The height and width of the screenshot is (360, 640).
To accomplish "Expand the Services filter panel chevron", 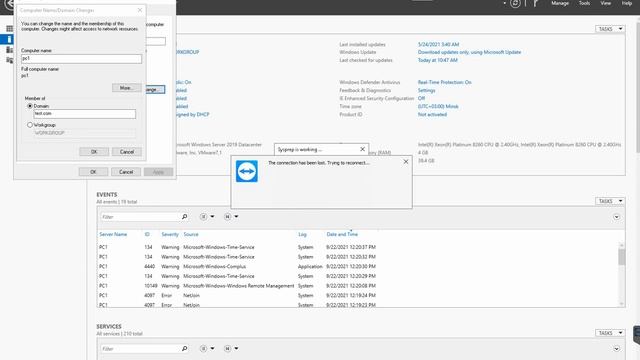I will [x=616, y=349].
